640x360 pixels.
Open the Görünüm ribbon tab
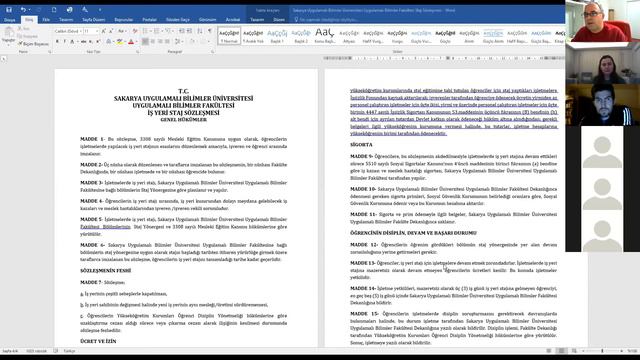(207, 20)
